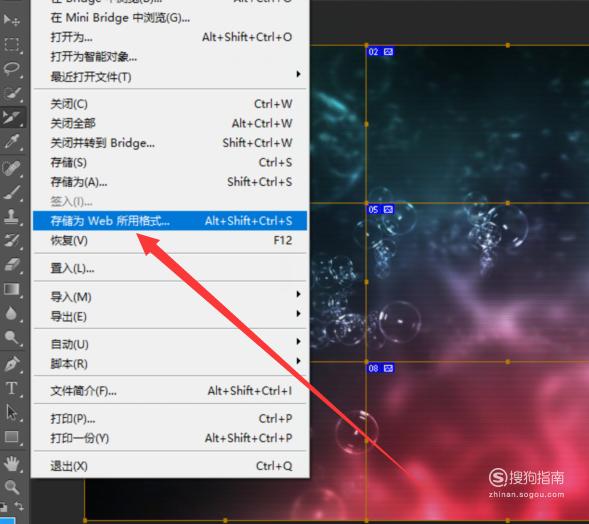
Task: Choose 关闭并转到 Bridge... entry
Action: (x=170, y=143)
